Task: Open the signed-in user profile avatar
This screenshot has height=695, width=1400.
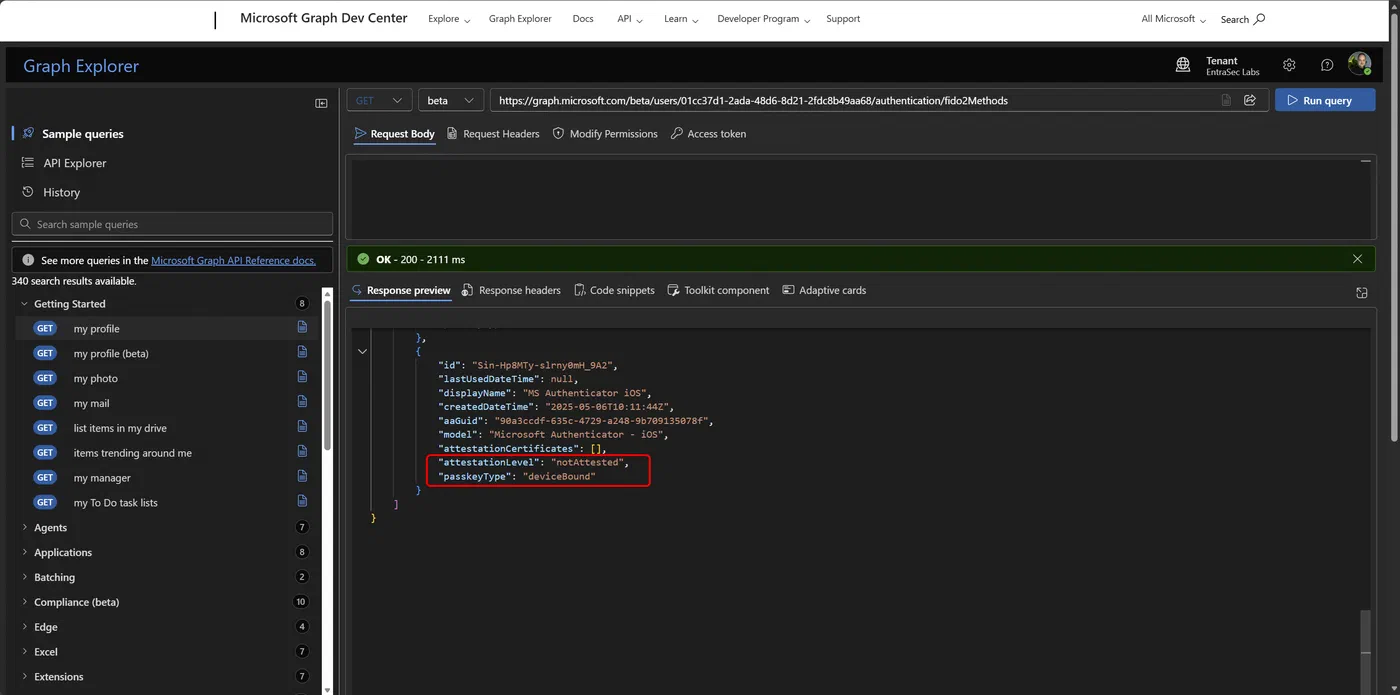Action: coord(1359,64)
